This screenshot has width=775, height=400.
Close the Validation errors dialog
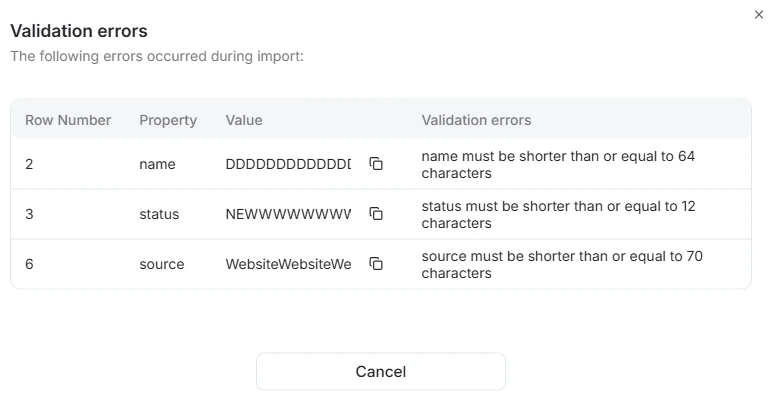(x=759, y=15)
